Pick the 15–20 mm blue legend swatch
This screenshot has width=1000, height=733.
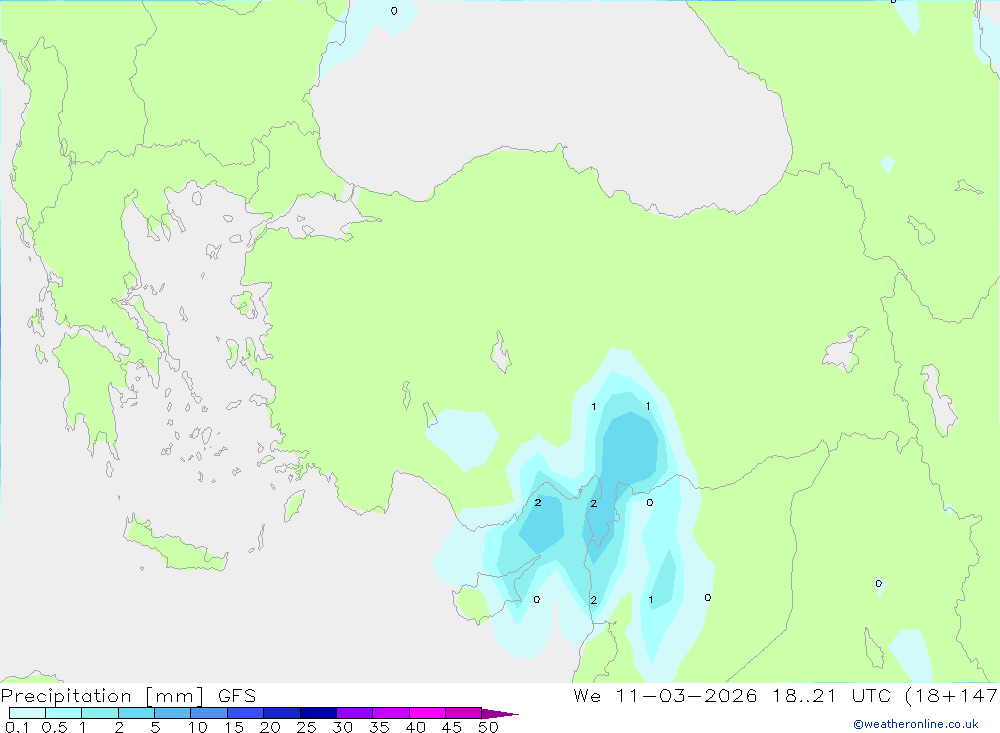[x=246, y=713]
